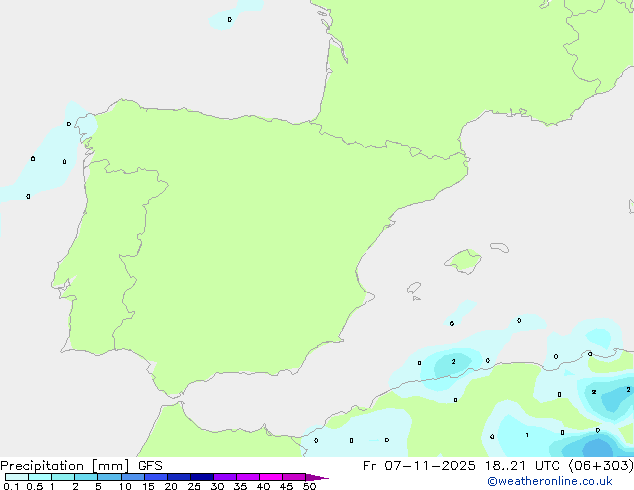The height and width of the screenshot is (490, 634).
Task: Select the 15–20 mm legend swatch
Action: (x=156, y=477)
